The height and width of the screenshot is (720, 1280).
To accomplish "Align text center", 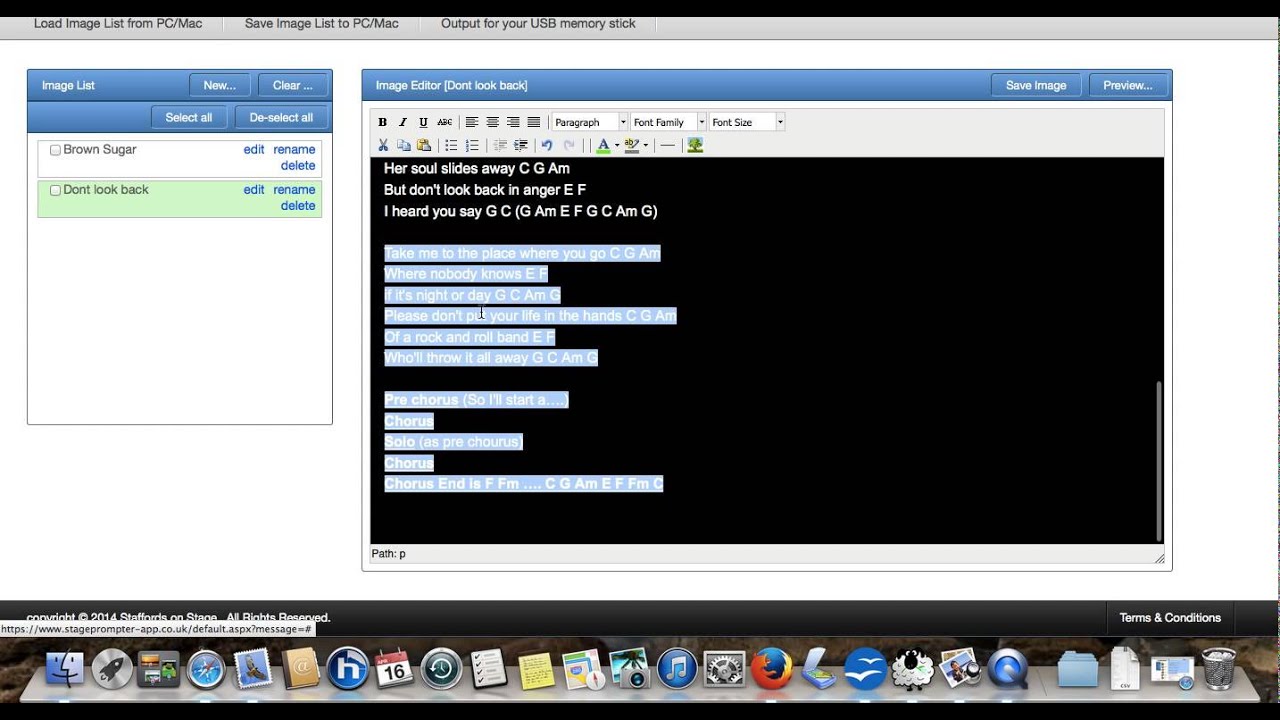I will coord(493,122).
